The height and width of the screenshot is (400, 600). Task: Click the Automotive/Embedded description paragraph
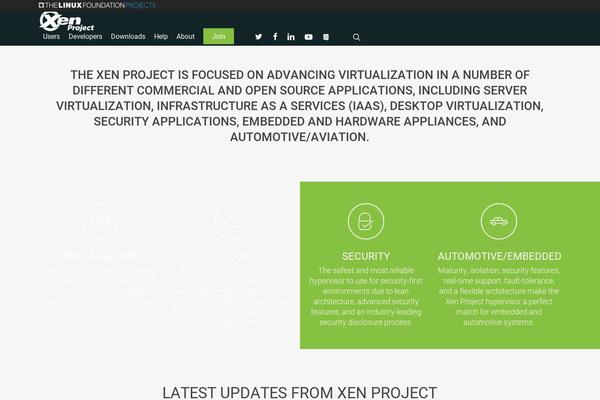(499, 296)
